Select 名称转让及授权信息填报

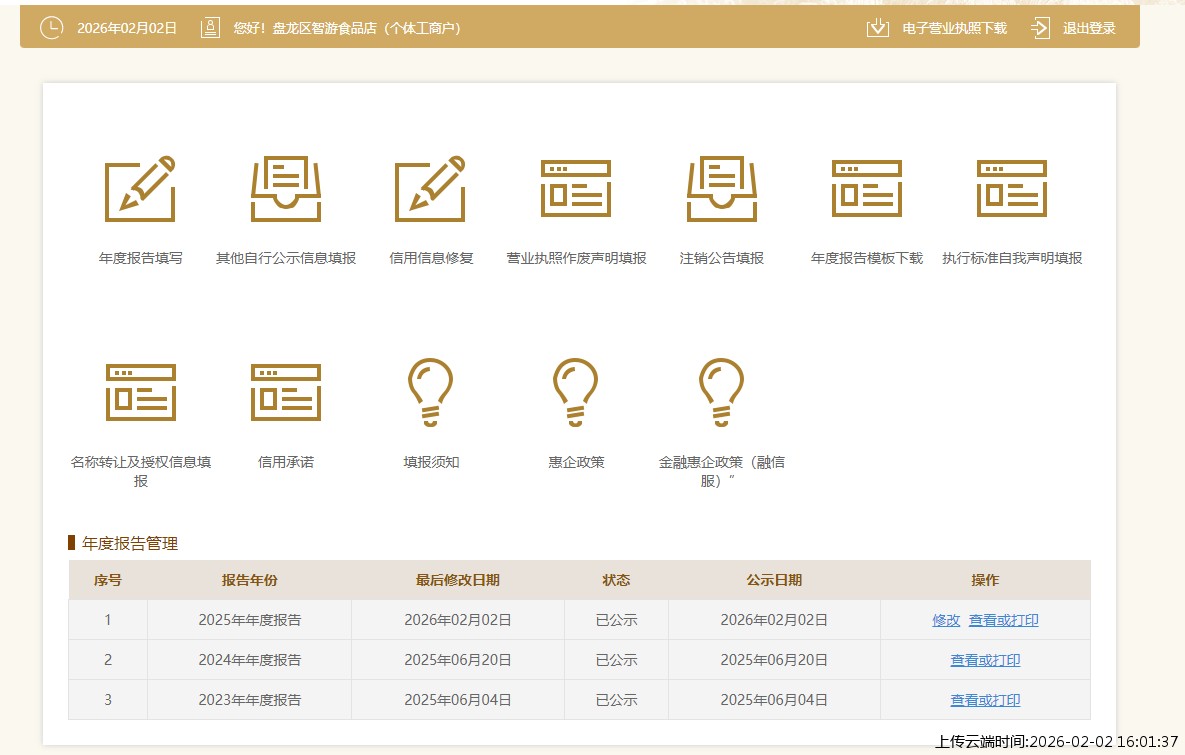[140, 392]
